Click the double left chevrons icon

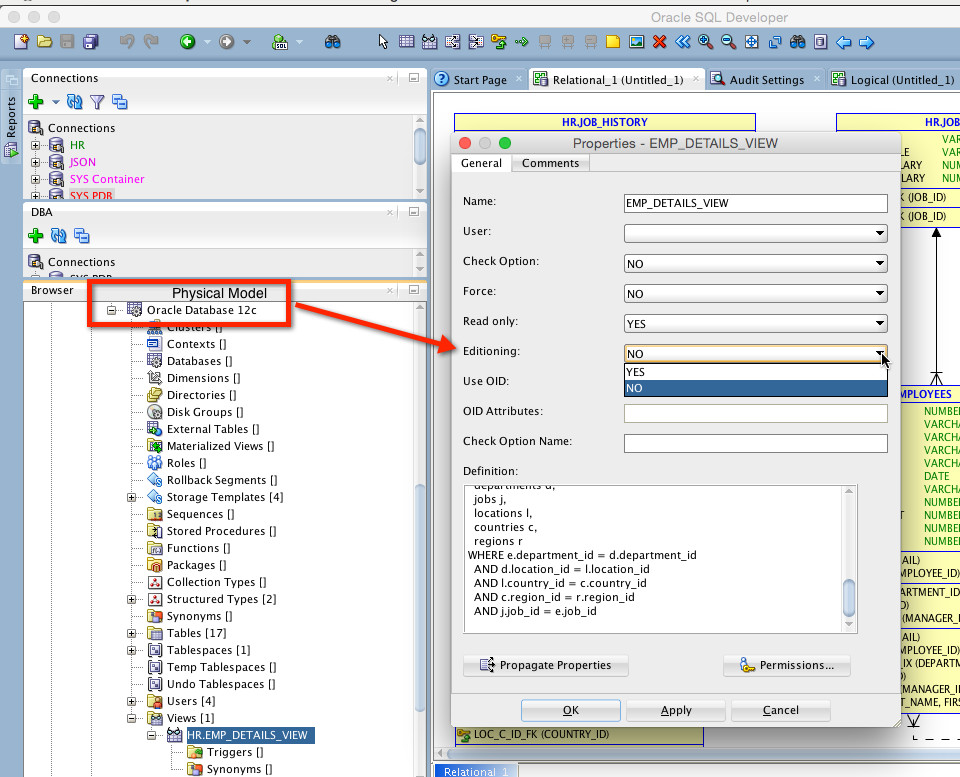pos(683,42)
